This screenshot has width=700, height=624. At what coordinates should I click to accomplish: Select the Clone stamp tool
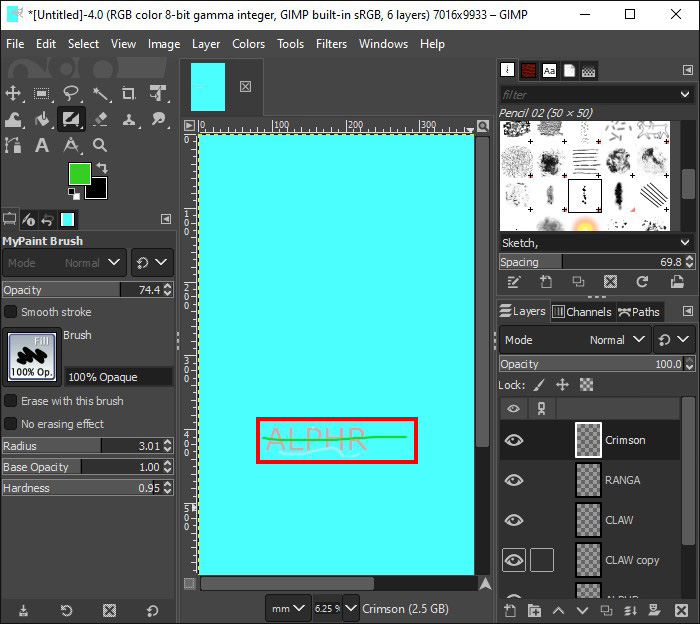129,120
